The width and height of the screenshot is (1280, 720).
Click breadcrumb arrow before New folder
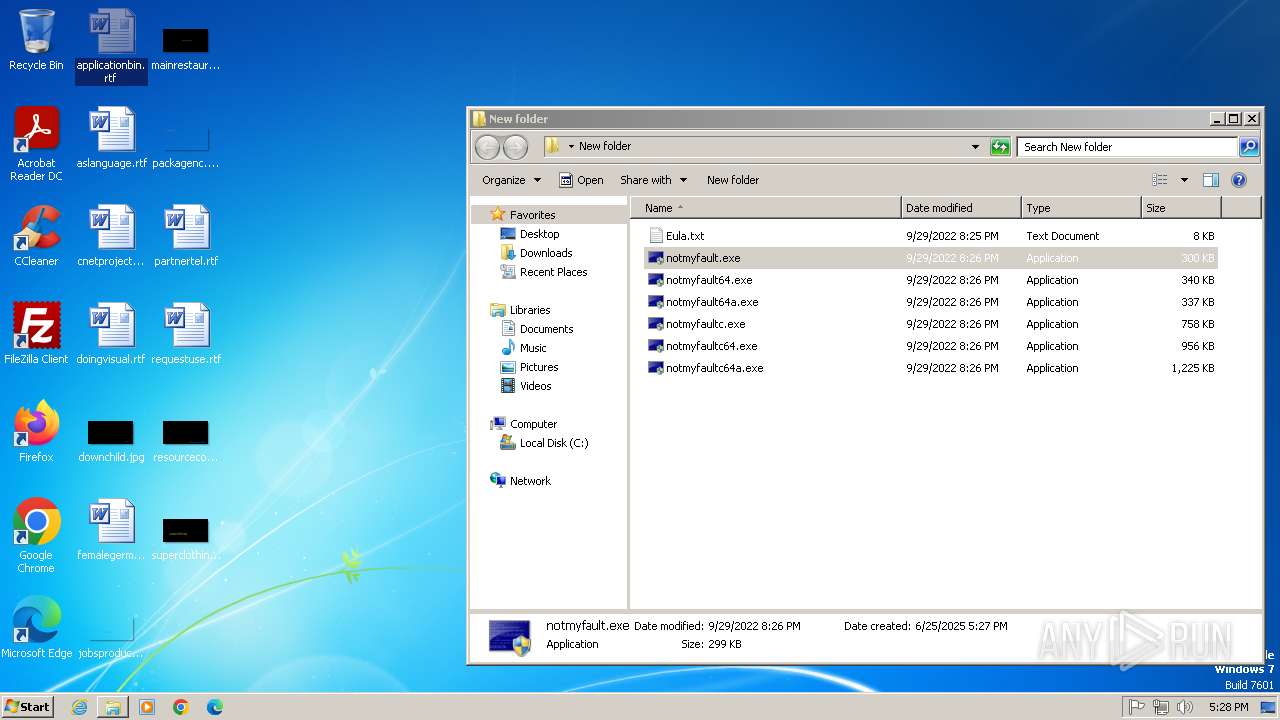[571, 147]
